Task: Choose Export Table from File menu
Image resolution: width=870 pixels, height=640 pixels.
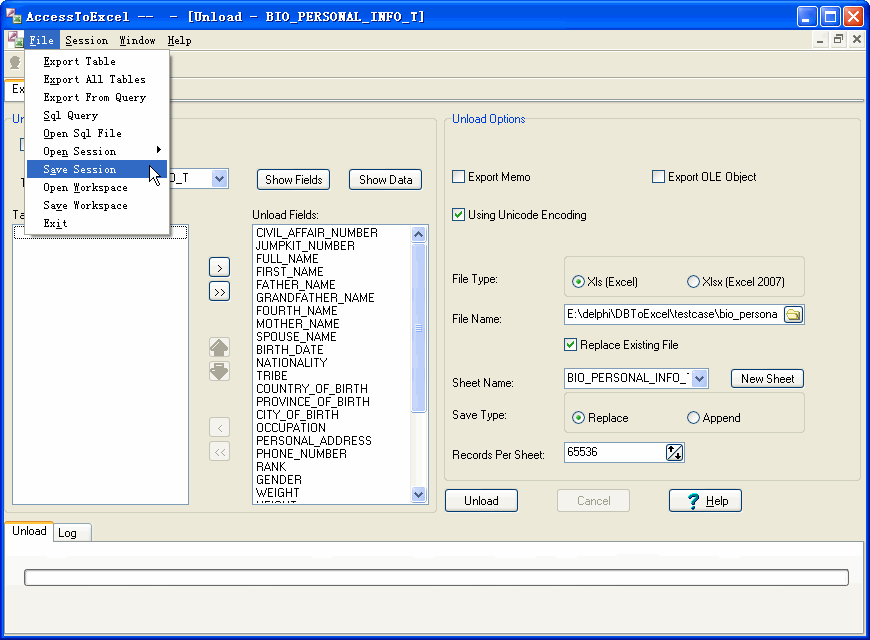Action: point(97,62)
